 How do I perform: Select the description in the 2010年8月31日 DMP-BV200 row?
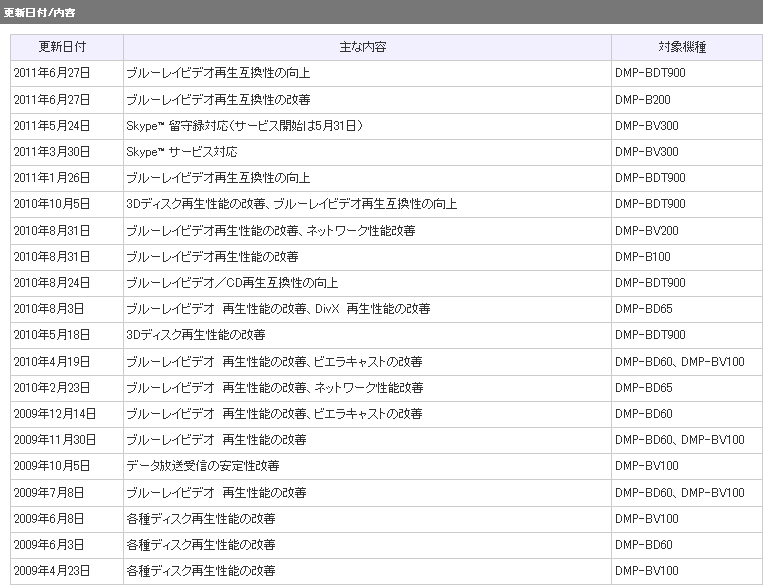[367, 231]
